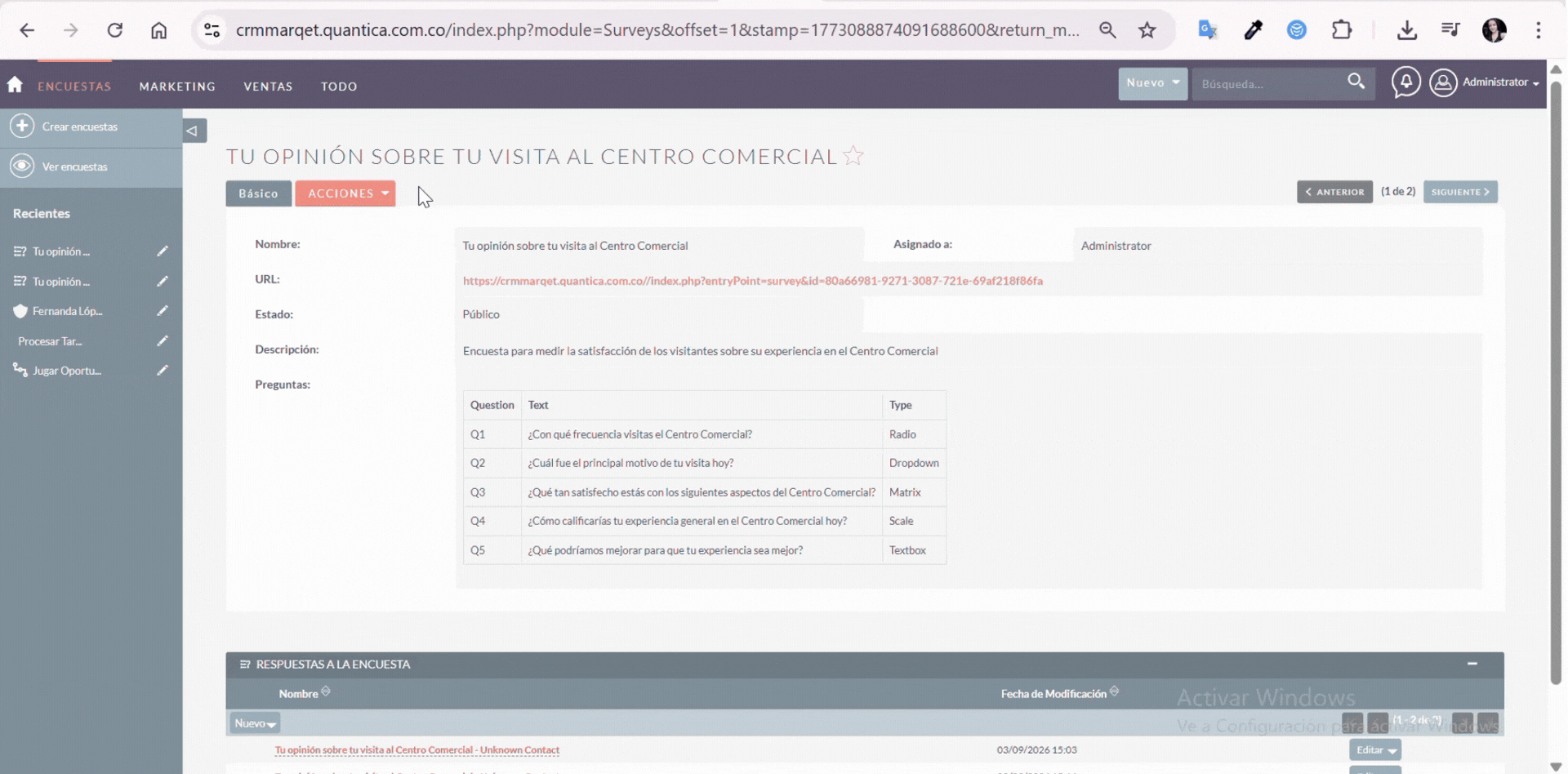Open the ACCIONES dropdown

click(x=345, y=193)
